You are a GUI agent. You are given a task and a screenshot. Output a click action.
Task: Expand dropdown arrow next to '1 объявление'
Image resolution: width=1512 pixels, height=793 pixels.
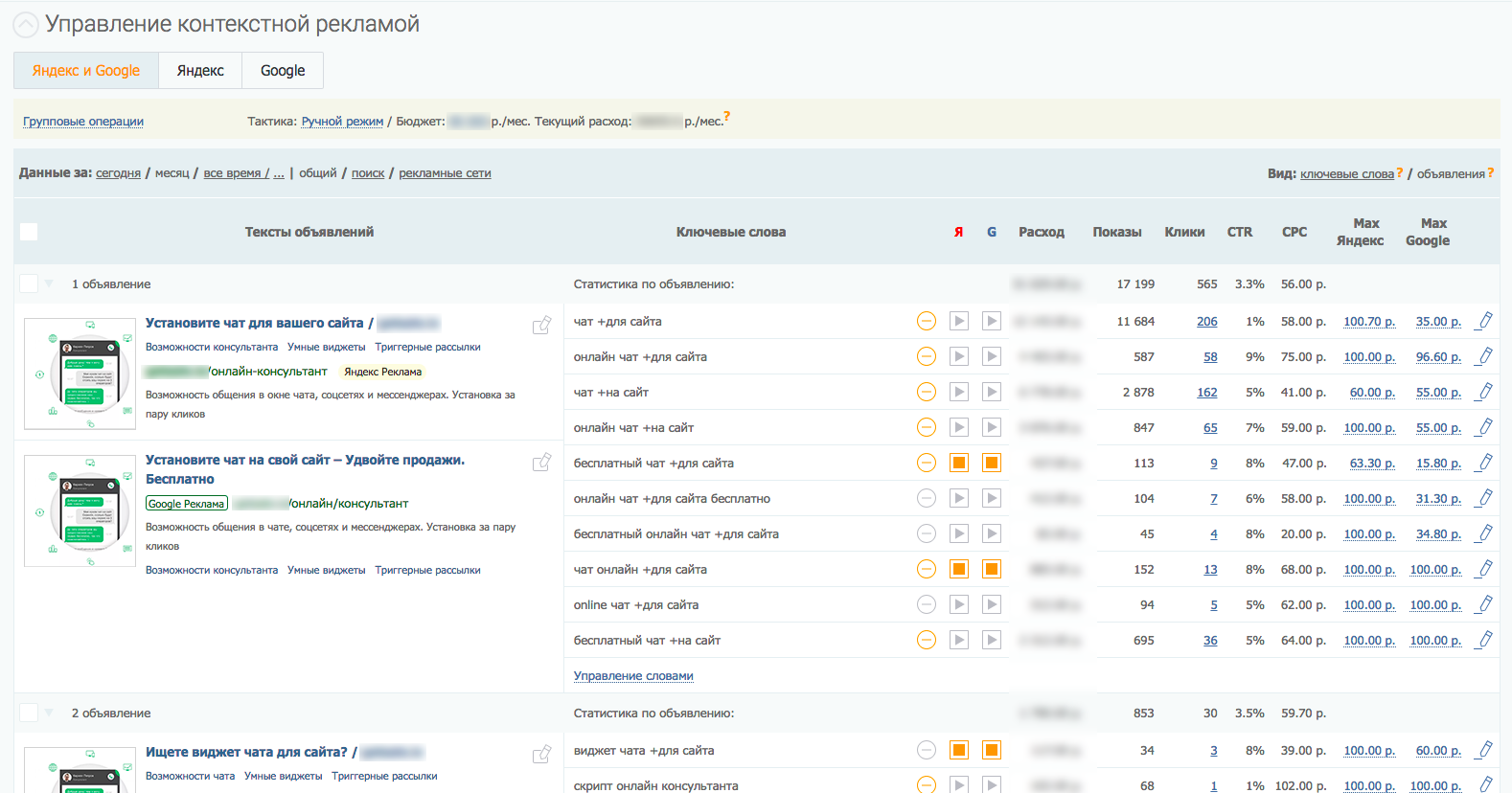(49, 283)
